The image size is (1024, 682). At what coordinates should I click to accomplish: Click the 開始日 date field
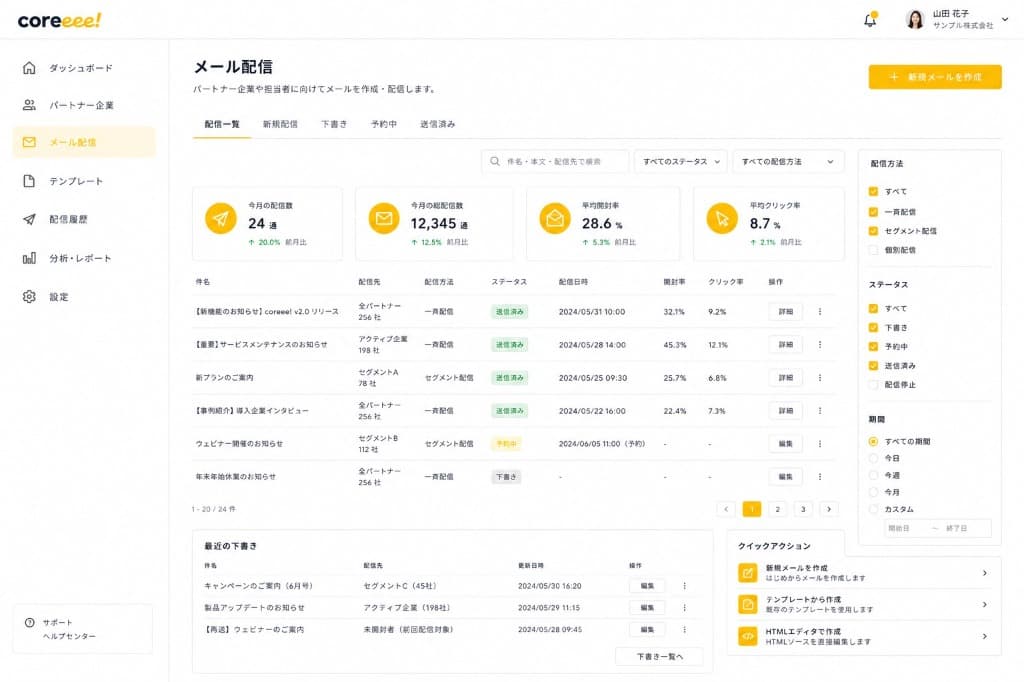(899, 528)
